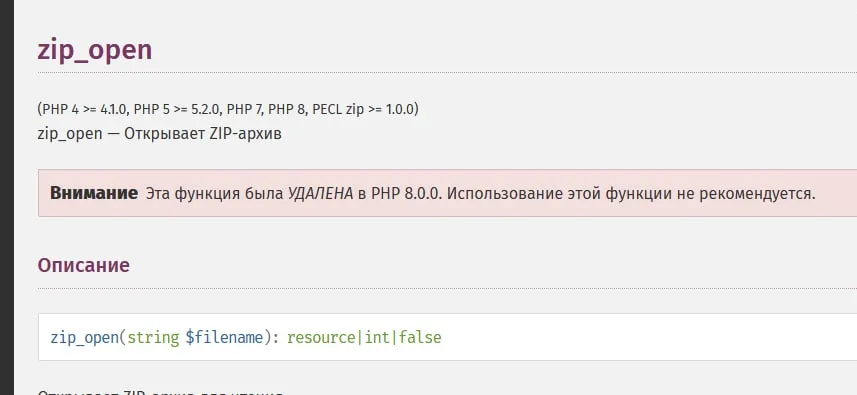This screenshot has height=395, width=857.
Task: Click the "Открывает ZIP-архив" summary line
Action: click(x=203, y=133)
